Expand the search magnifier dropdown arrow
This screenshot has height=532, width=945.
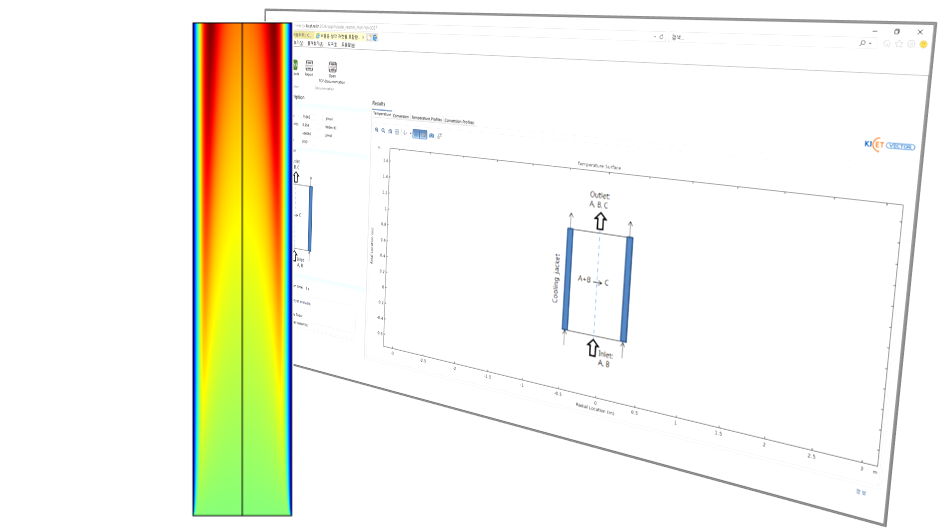[872, 44]
